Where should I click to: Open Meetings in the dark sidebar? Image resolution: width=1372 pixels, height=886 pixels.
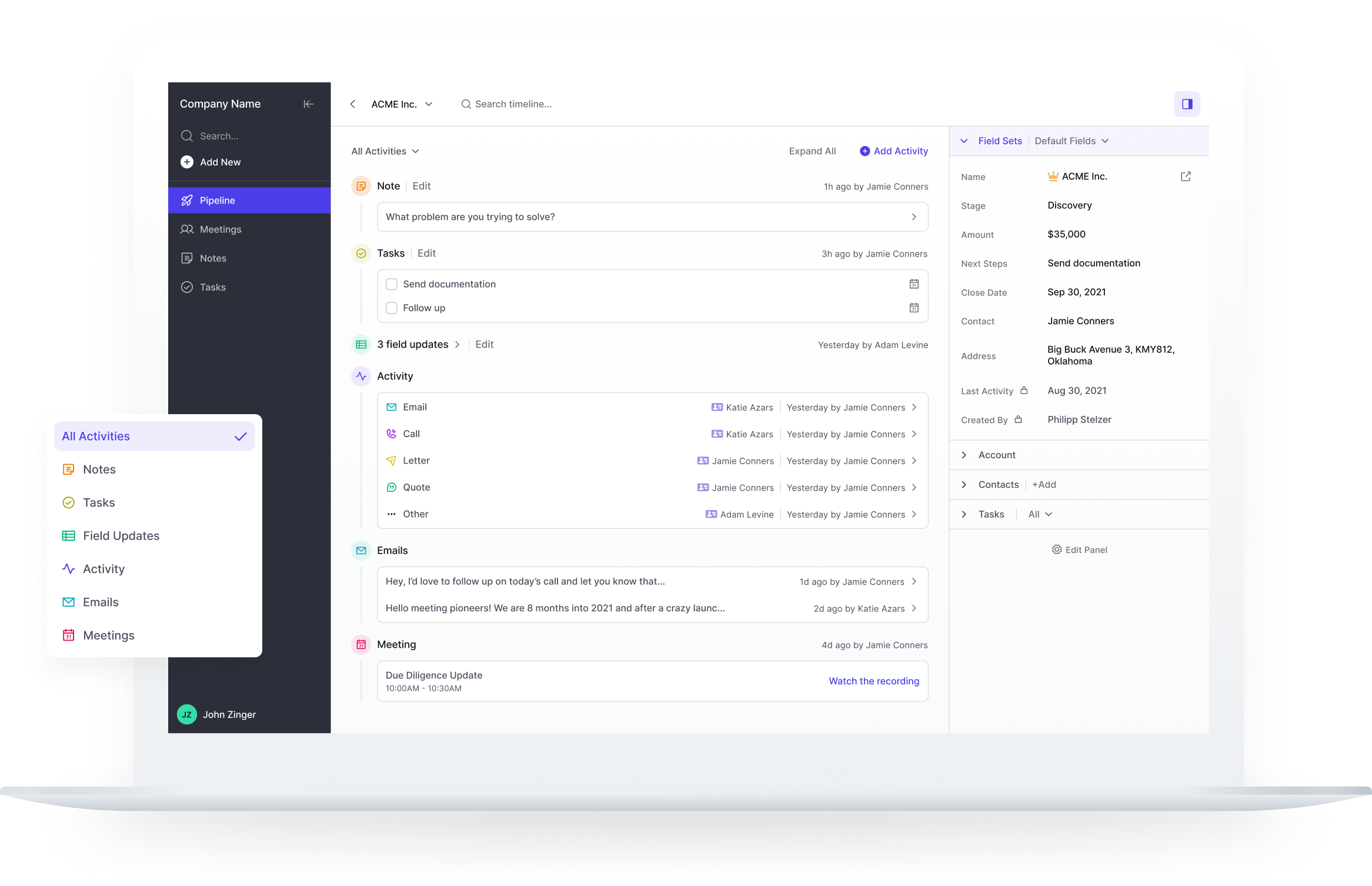point(220,229)
